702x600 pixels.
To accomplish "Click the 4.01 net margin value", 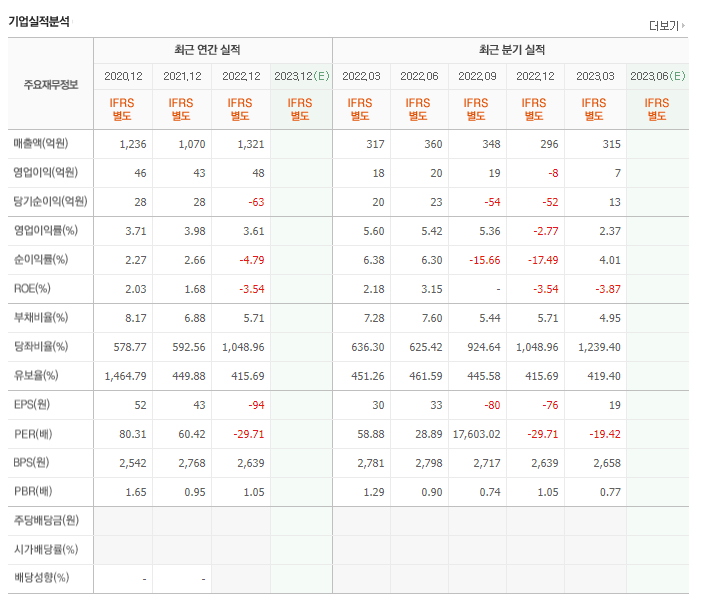I will [x=610, y=260].
